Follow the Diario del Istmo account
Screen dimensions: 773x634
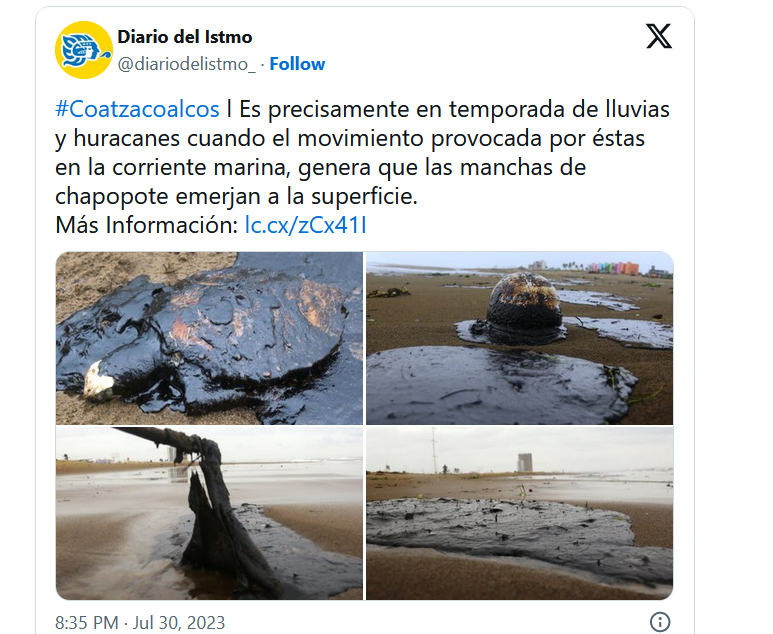(297, 64)
